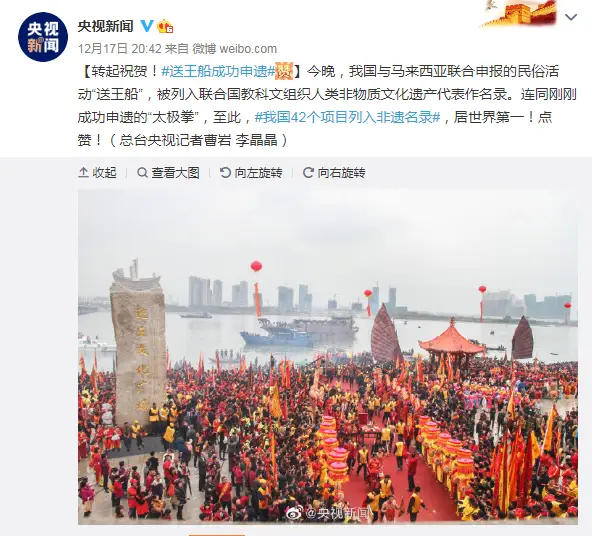Open hashtag #我国42个项目列入非遗名录#
The width and height of the screenshot is (592, 536).
tap(348, 117)
